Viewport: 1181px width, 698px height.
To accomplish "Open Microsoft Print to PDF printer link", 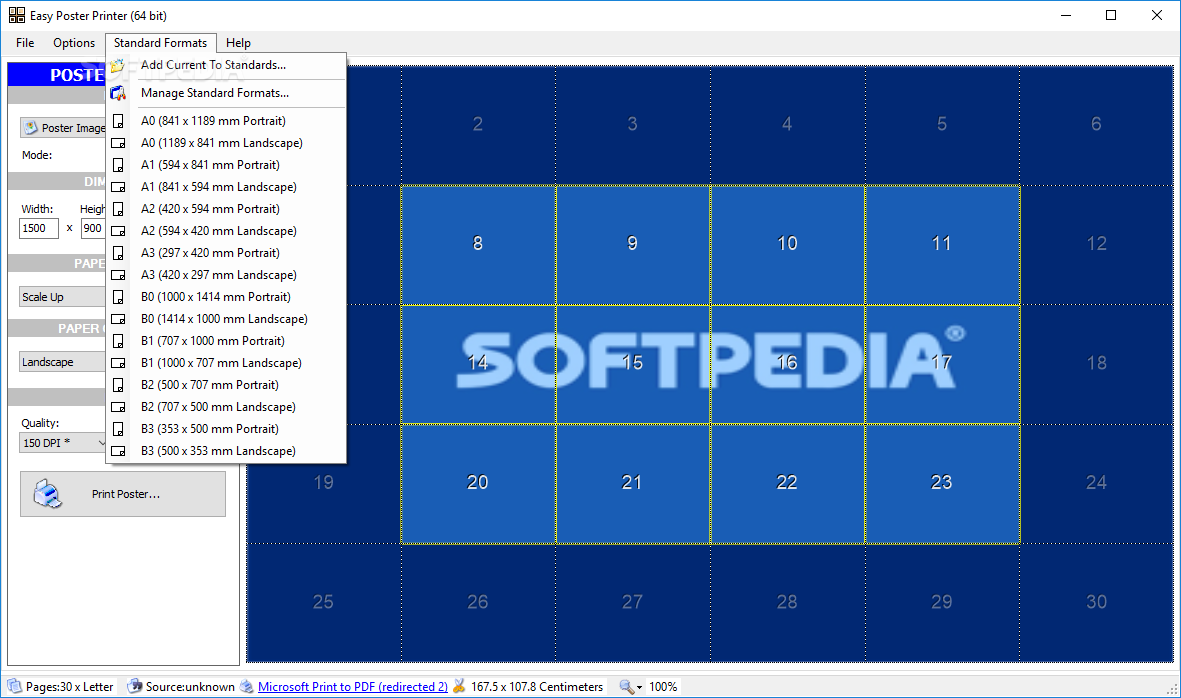I will coord(352,687).
